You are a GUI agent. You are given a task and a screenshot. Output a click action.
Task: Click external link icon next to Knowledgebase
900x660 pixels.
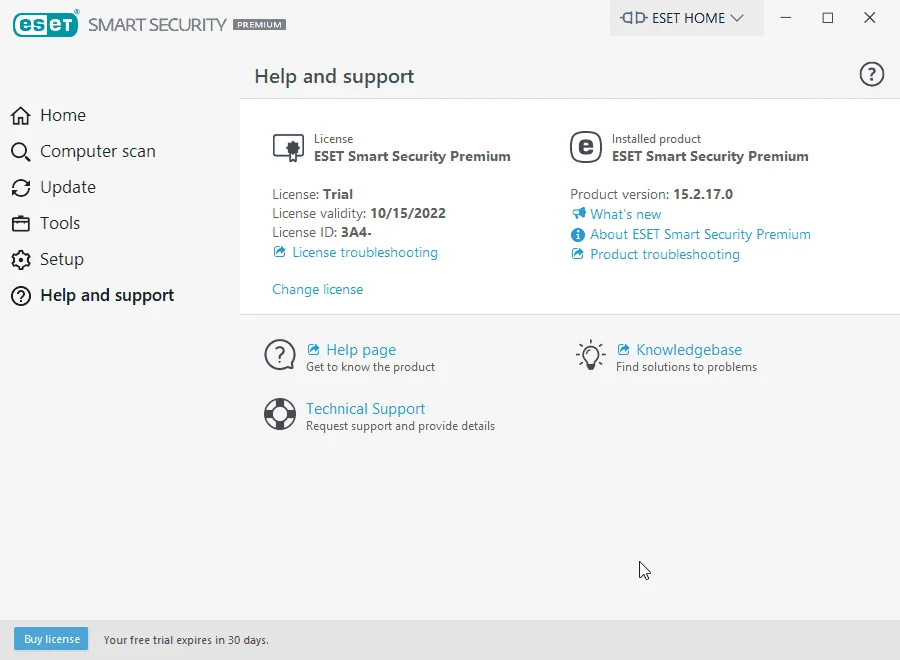(623, 350)
